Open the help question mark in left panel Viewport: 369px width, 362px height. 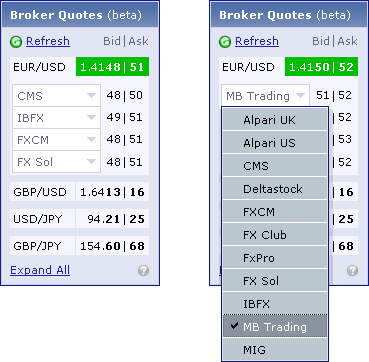143,271
